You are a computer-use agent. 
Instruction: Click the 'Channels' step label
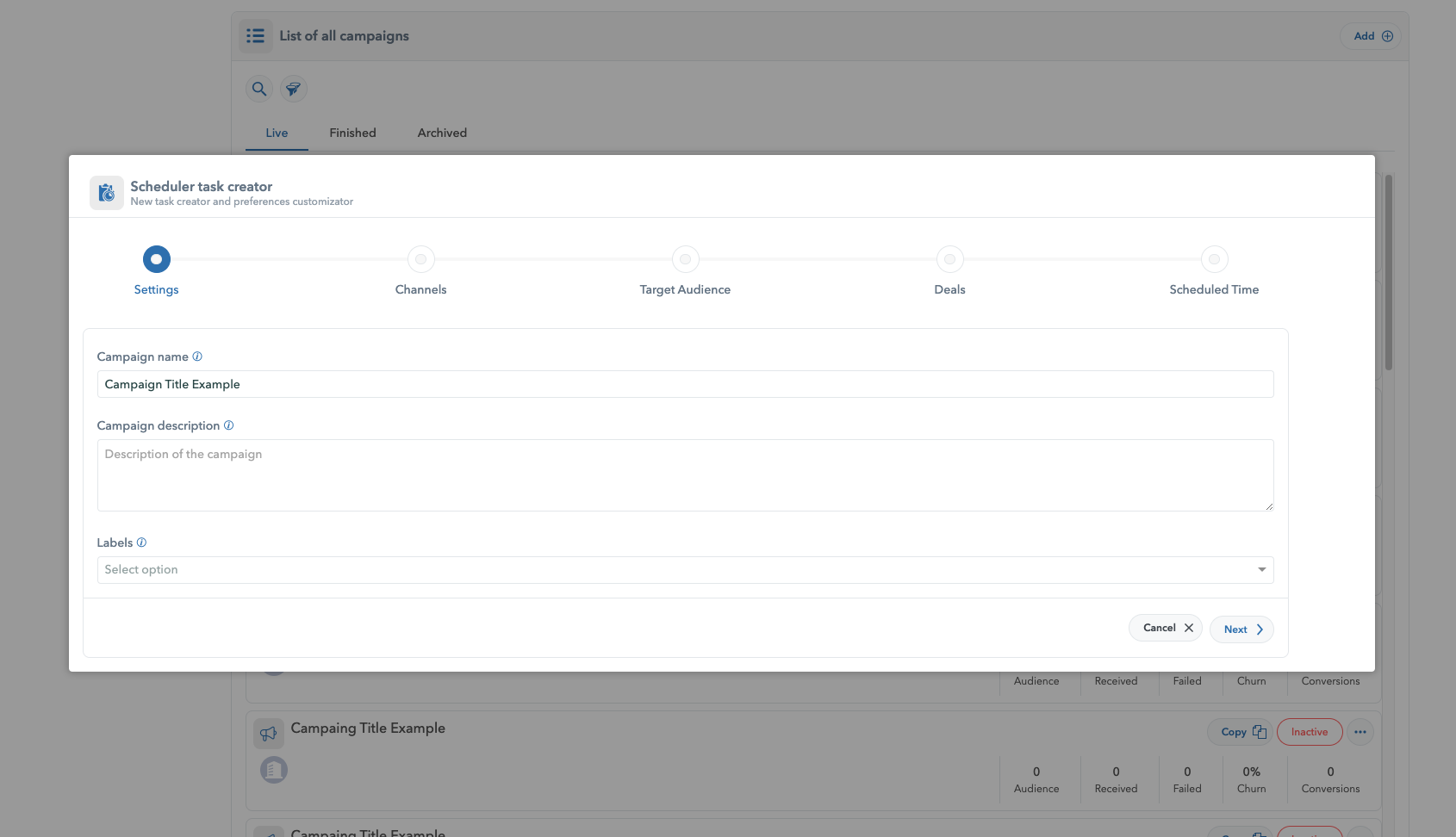tap(421, 289)
